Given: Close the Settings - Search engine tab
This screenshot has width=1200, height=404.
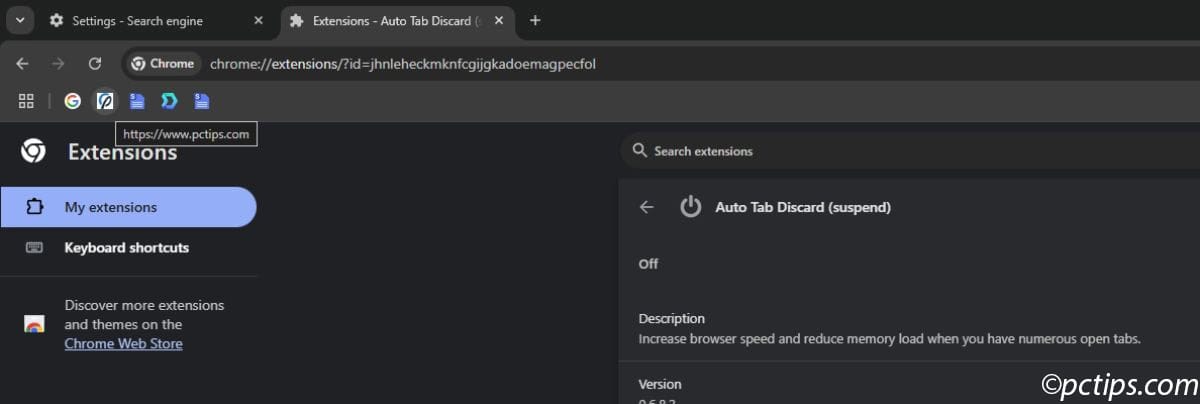Looking at the screenshot, I should pos(259,20).
